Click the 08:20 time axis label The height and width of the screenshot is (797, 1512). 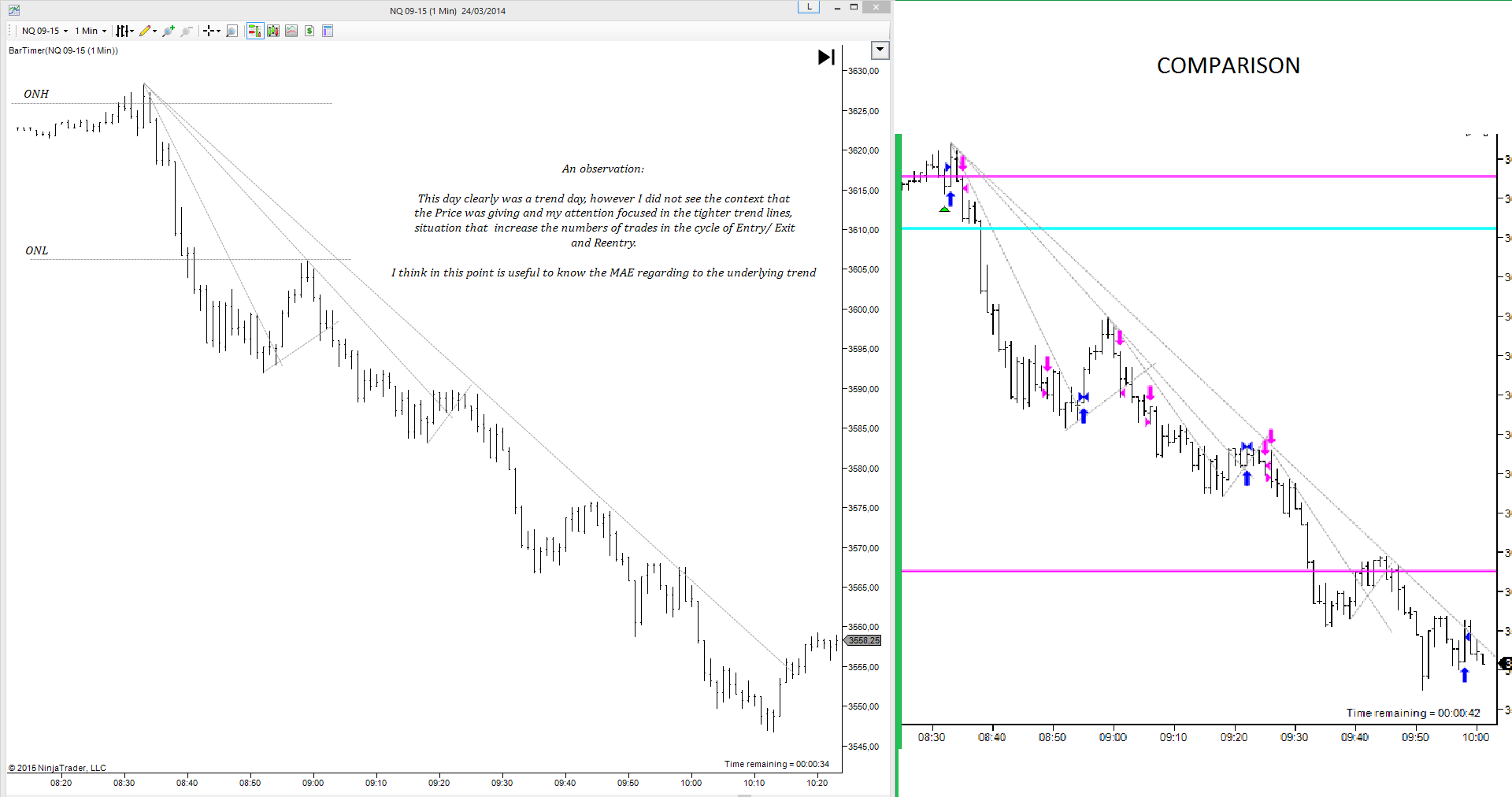pos(61,783)
